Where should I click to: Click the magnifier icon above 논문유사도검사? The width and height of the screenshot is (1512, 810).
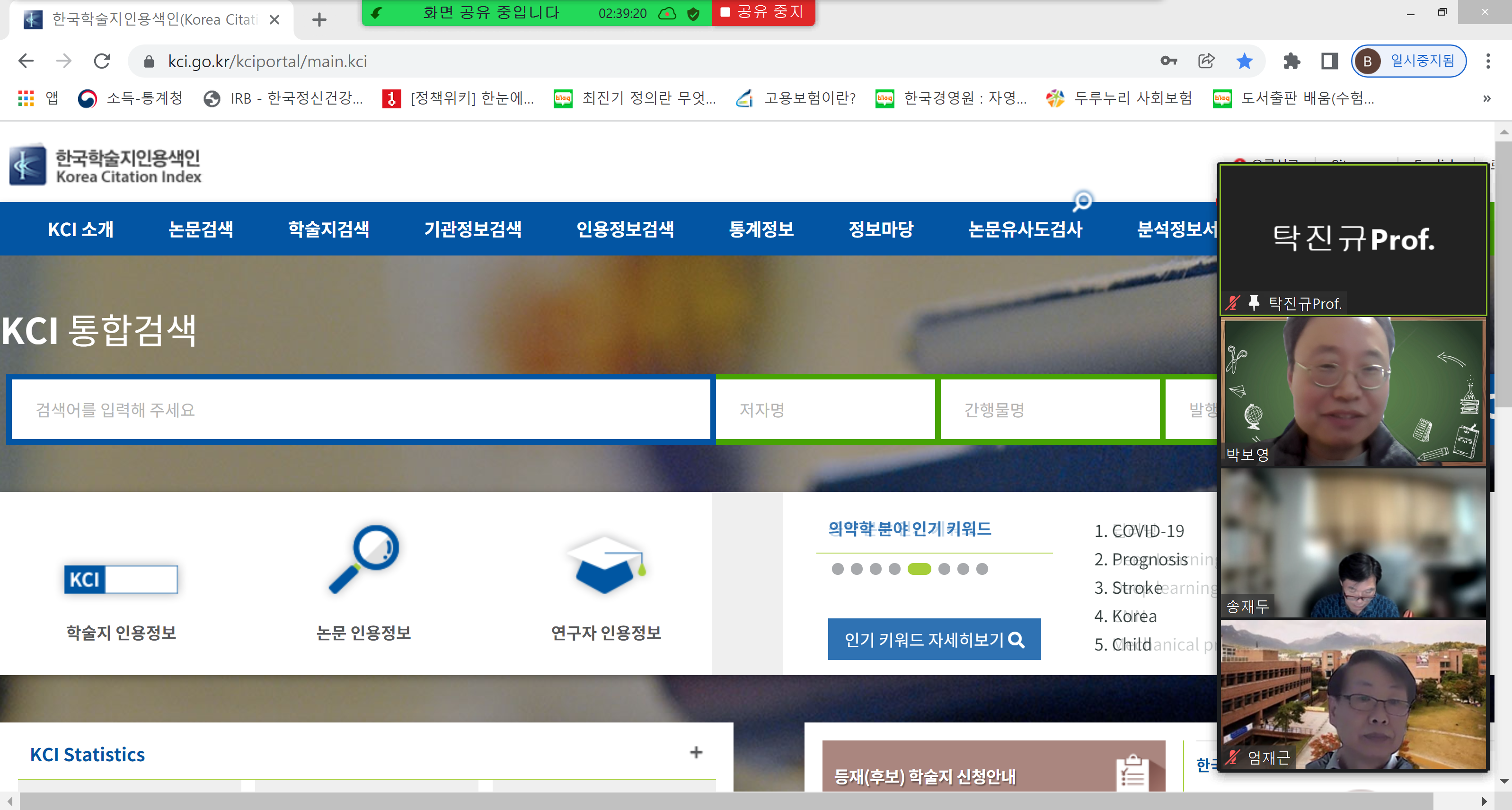coord(1082,202)
